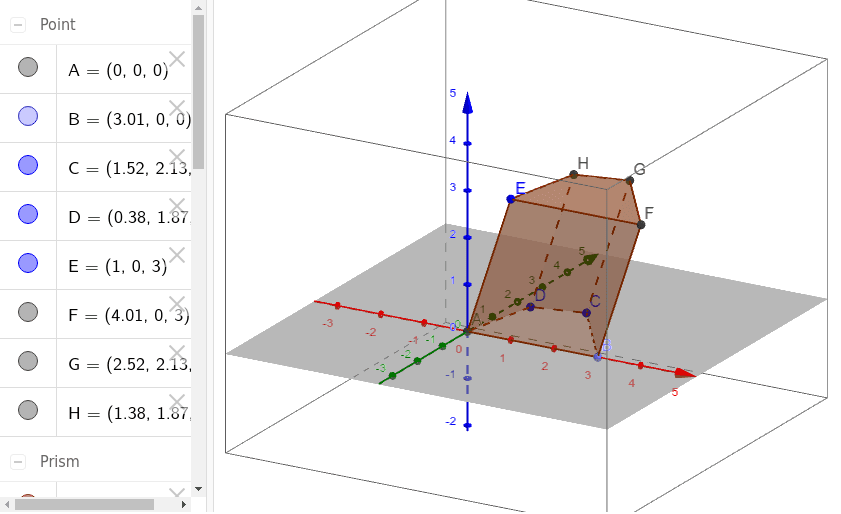Delete point G with its X icon

tap(177, 353)
